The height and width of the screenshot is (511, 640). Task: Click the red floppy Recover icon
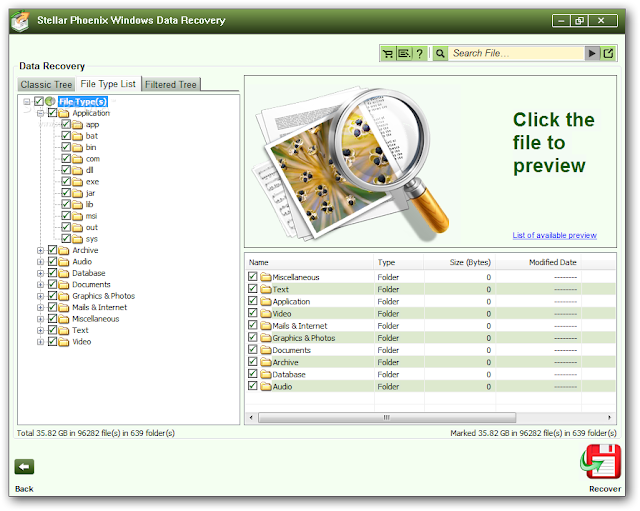(600, 462)
